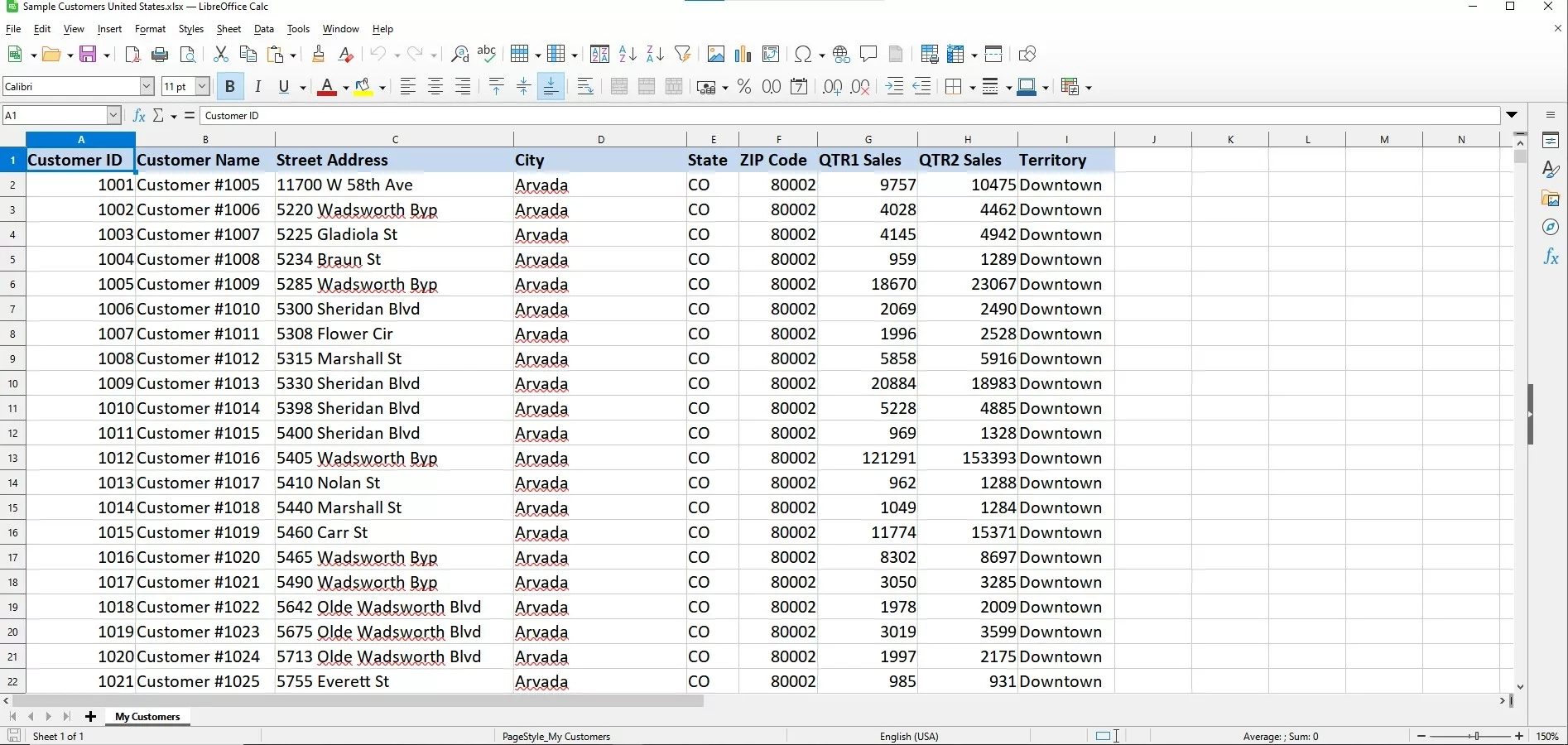The height and width of the screenshot is (745, 1568).
Task: Export directly as PDF
Action: 132,55
